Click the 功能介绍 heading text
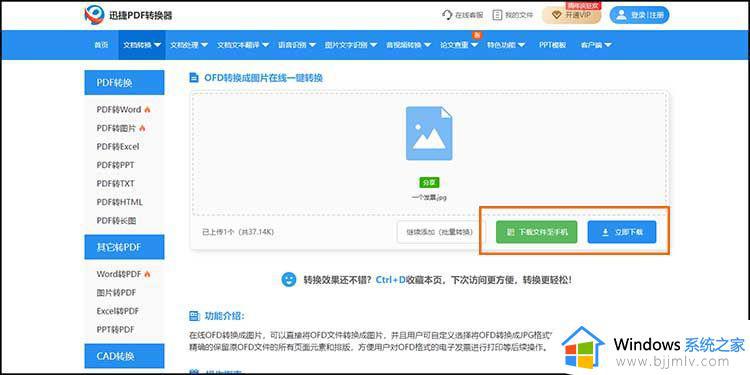750x375 pixels. coord(224,316)
